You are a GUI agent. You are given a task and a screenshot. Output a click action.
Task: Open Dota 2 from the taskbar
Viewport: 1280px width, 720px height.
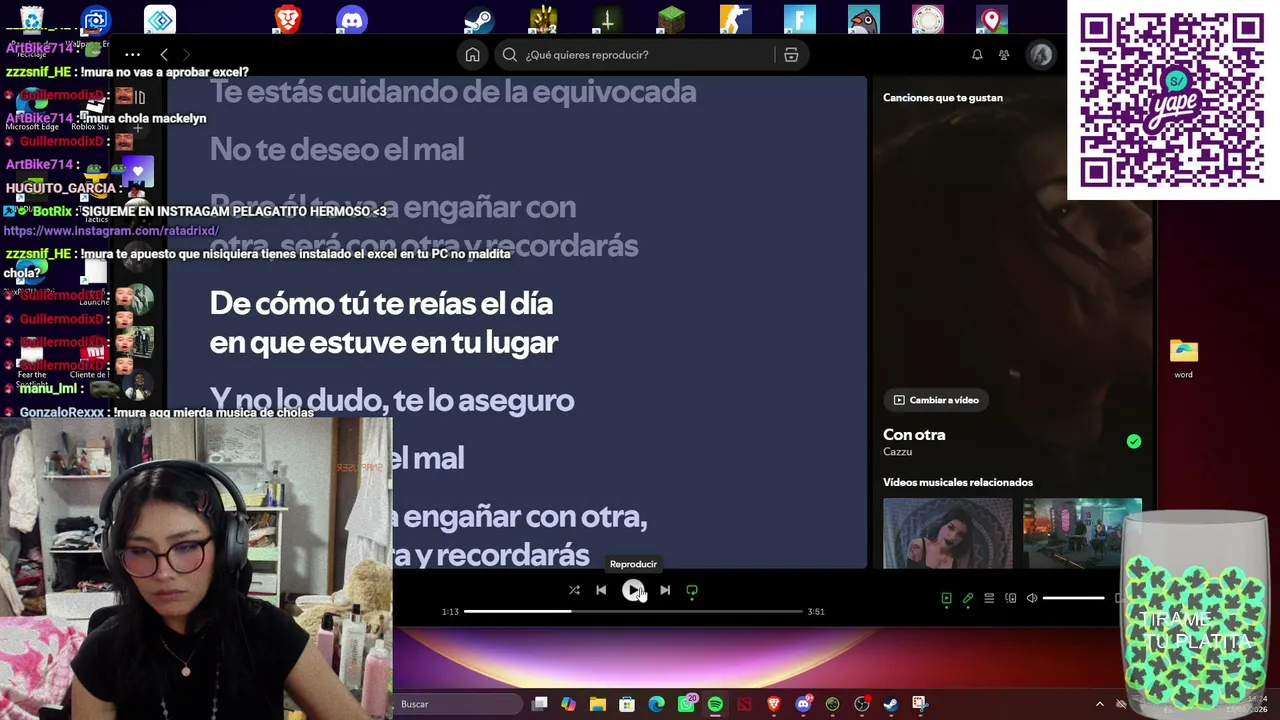point(744,704)
